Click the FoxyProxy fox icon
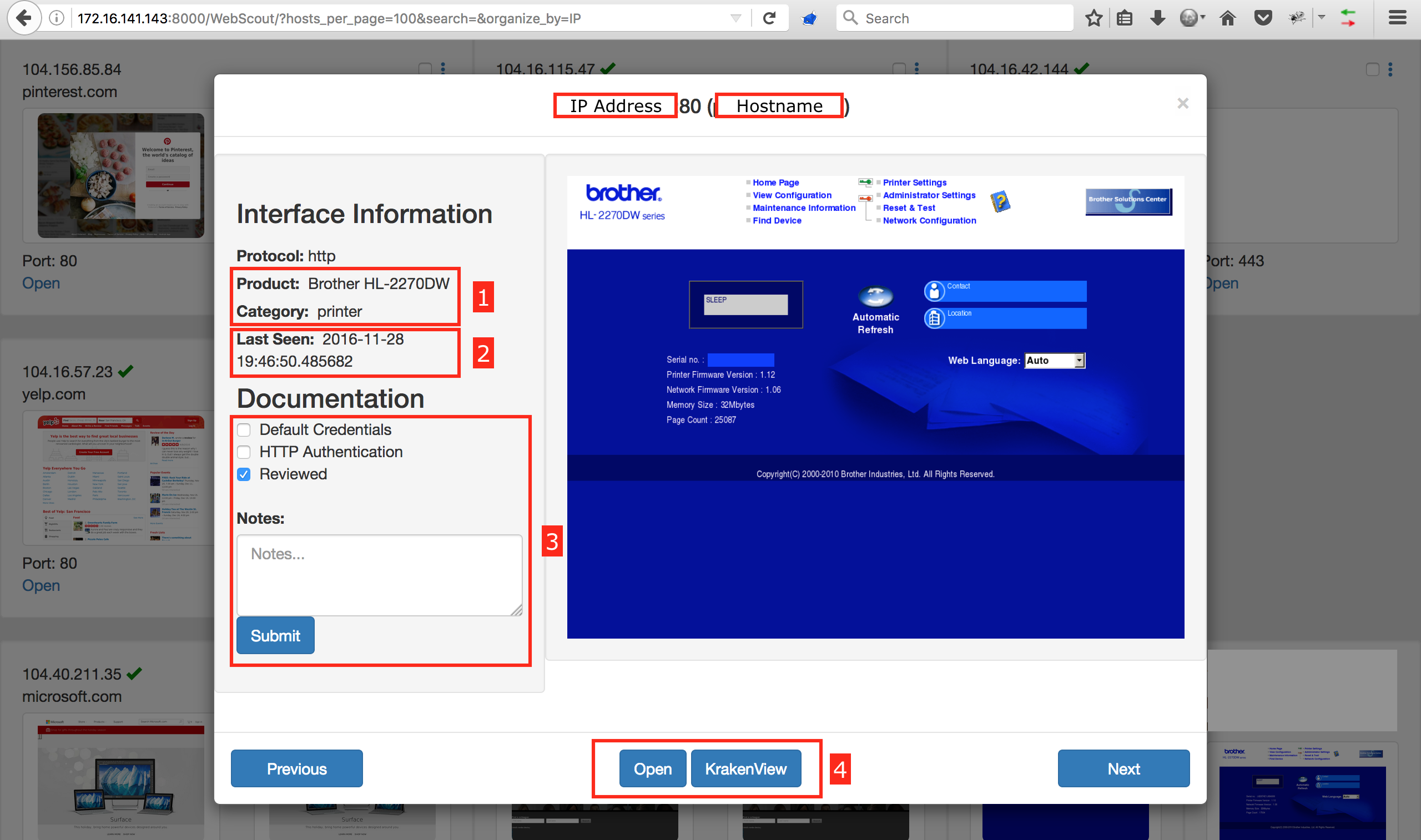This screenshot has width=1421, height=840. pyautogui.click(x=809, y=18)
